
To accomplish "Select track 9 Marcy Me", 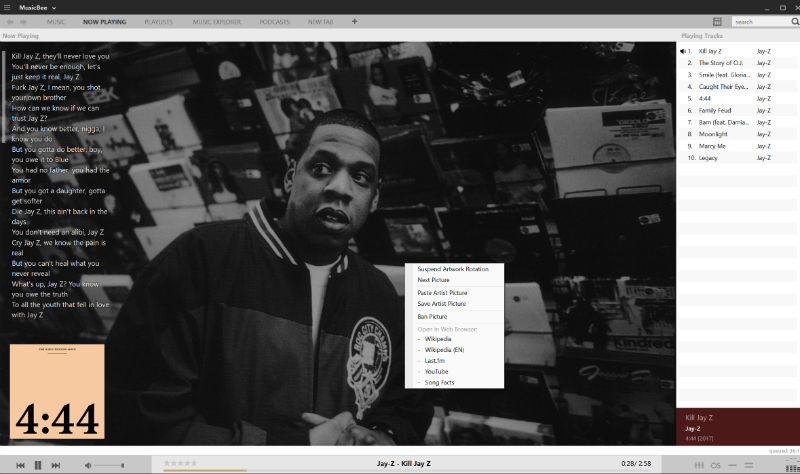I will click(x=737, y=146).
